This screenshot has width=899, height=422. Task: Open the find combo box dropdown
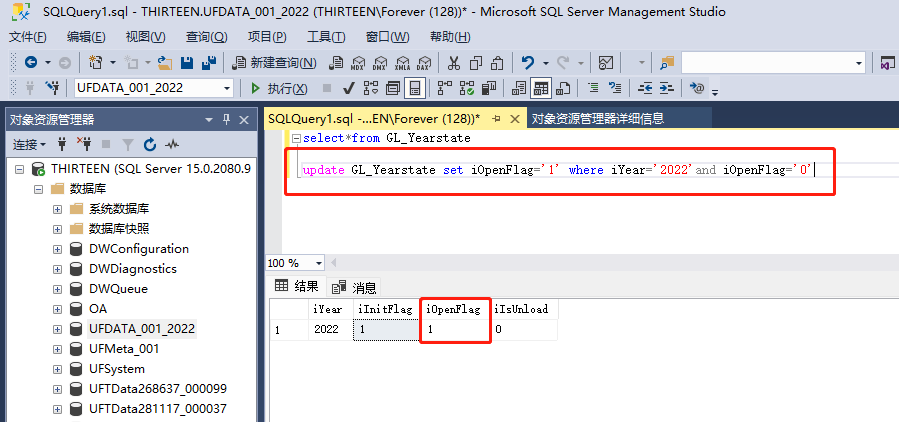[859, 63]
